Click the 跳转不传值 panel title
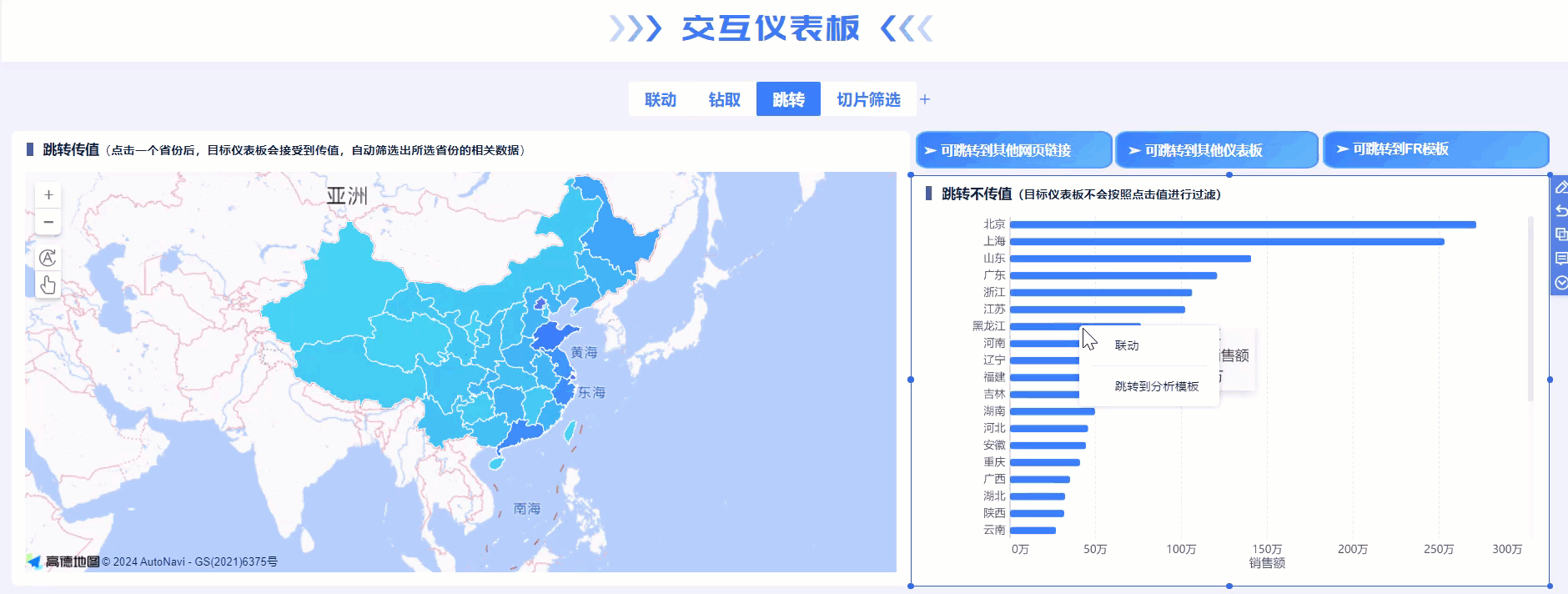Viewport: 1568px width, 594px height. [977, 194]
